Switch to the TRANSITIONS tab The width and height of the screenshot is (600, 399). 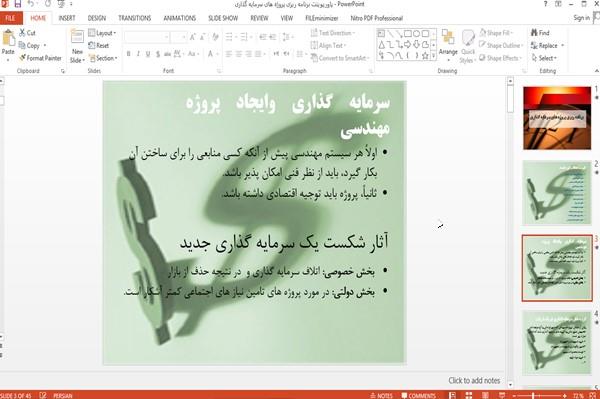(x=135, y=18)
